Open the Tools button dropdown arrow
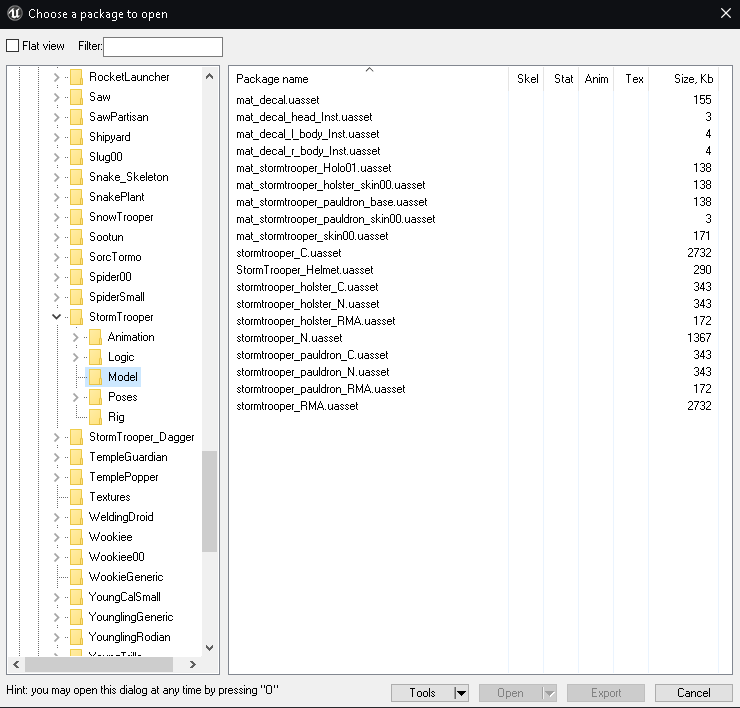This screenshot has width=740, height=708. click(461, 693)
